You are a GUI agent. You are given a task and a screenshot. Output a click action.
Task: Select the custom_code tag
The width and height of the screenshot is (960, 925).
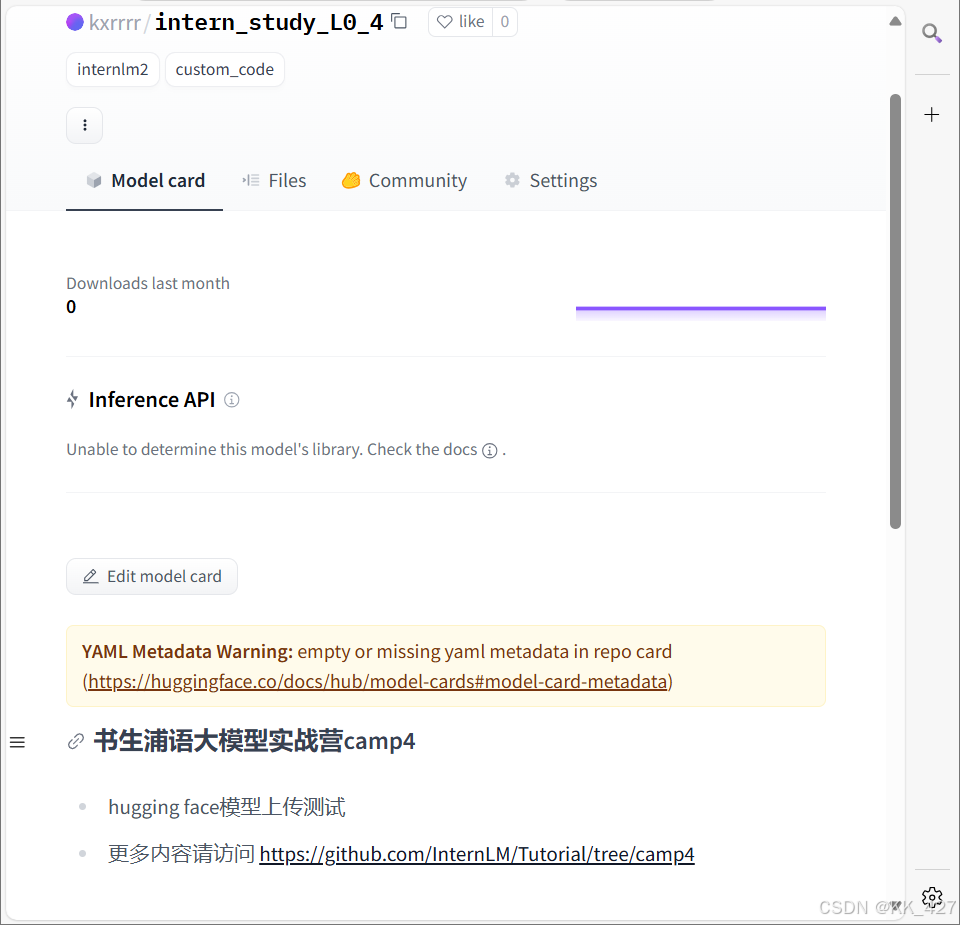225,70
